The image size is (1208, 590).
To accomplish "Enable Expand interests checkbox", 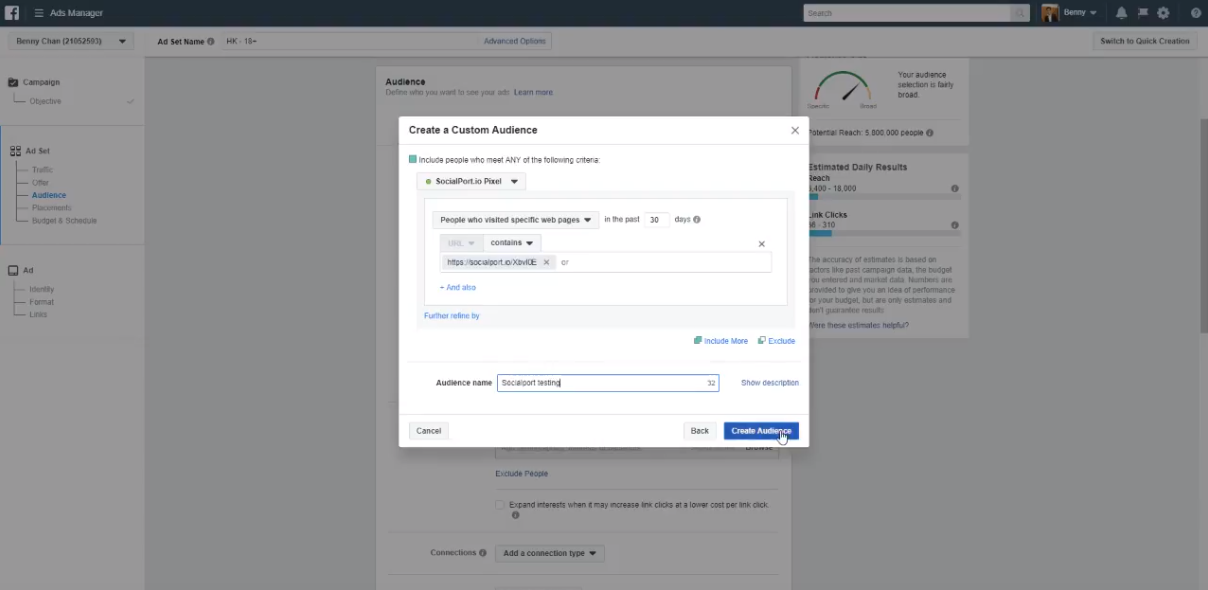I will coord(500,505).
